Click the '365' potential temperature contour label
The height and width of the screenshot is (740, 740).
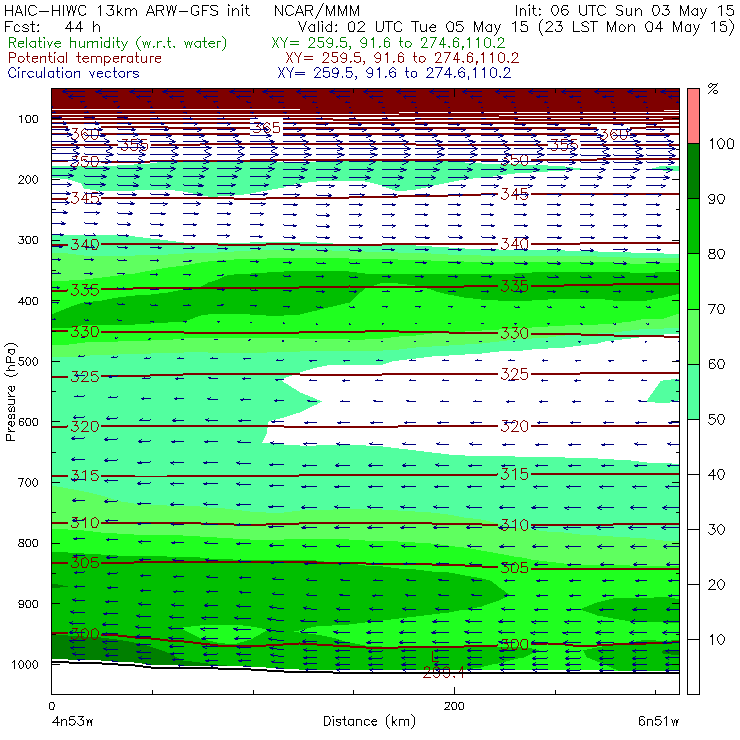pos(267,127)
